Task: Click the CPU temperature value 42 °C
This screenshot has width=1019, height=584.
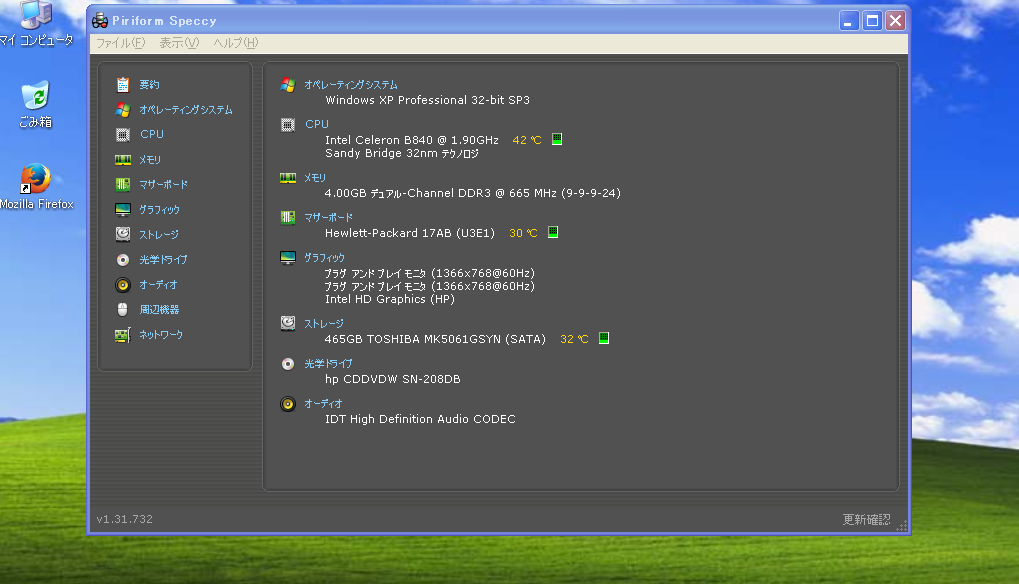Action: tap(526, 140)
